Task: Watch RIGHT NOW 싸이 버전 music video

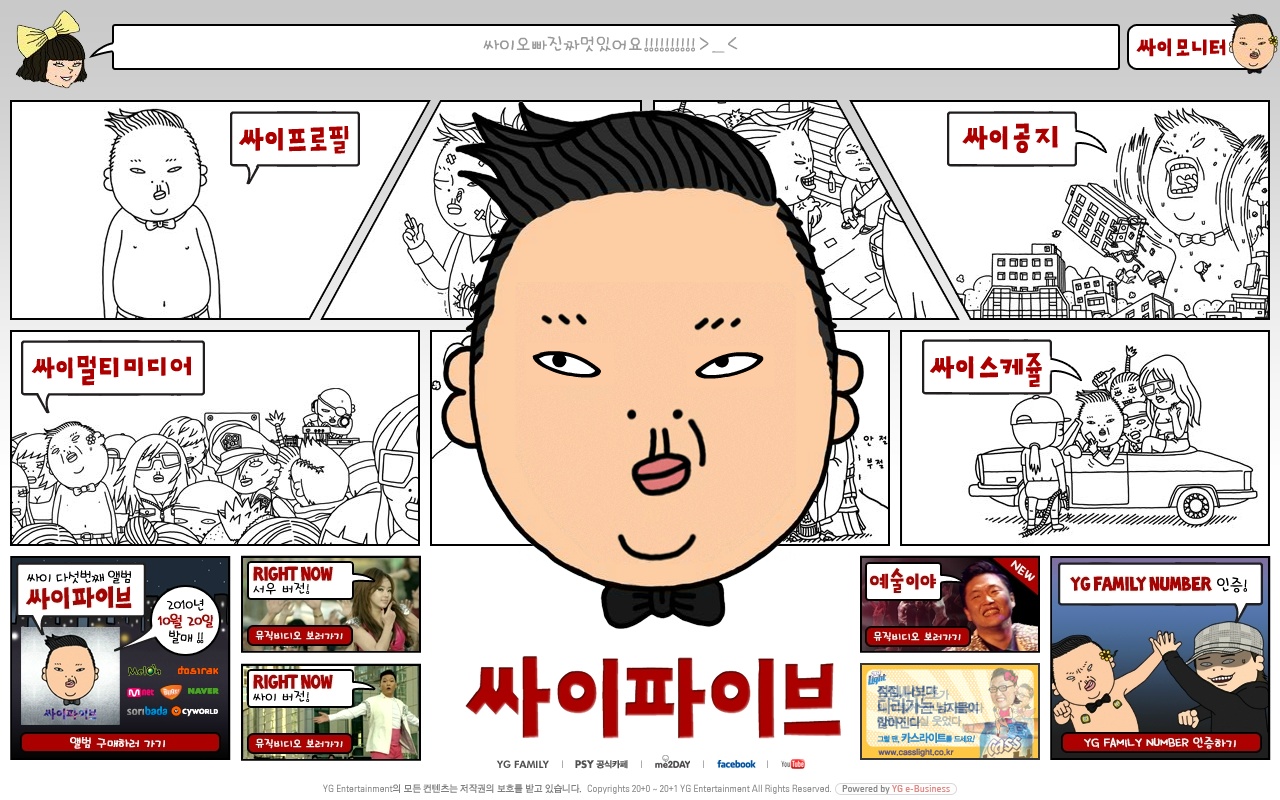Action: point(331,712)
